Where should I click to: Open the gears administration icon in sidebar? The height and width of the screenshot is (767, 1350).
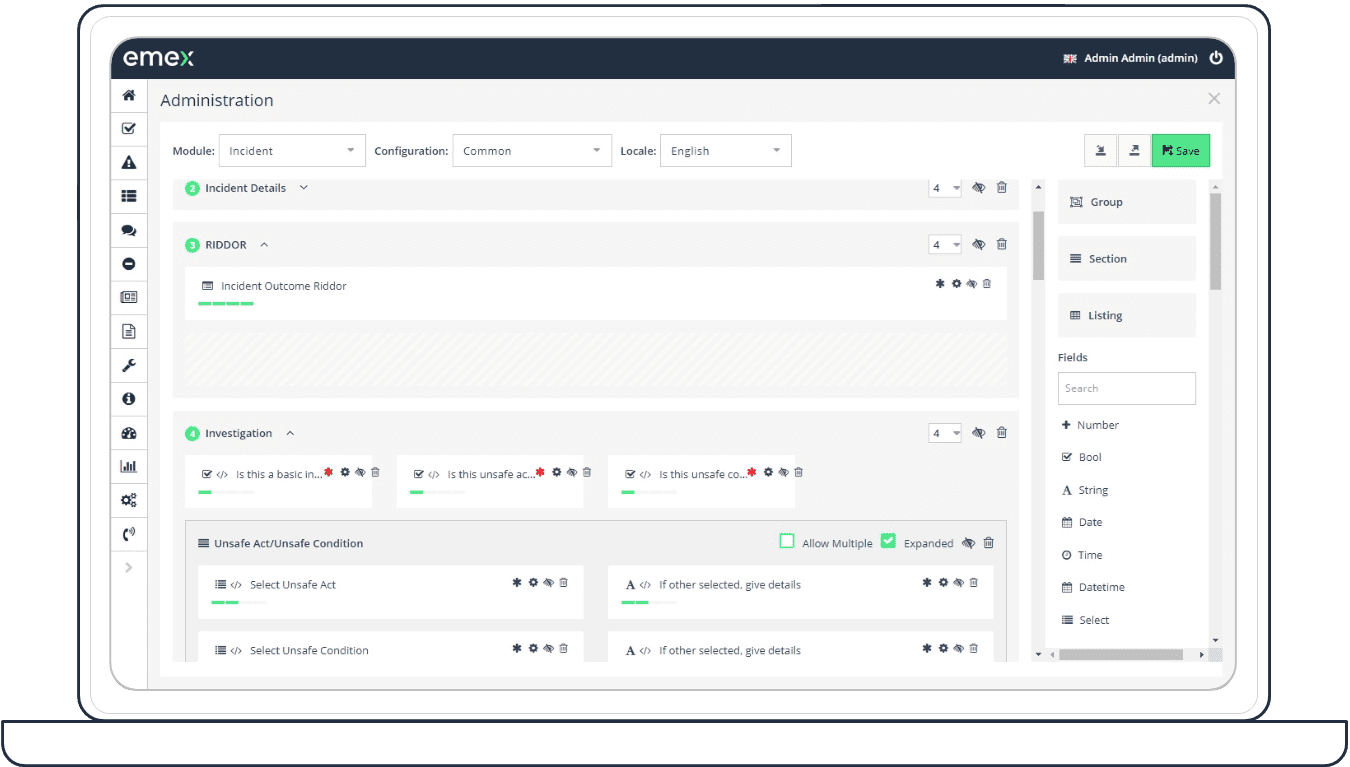pos(128,500)
